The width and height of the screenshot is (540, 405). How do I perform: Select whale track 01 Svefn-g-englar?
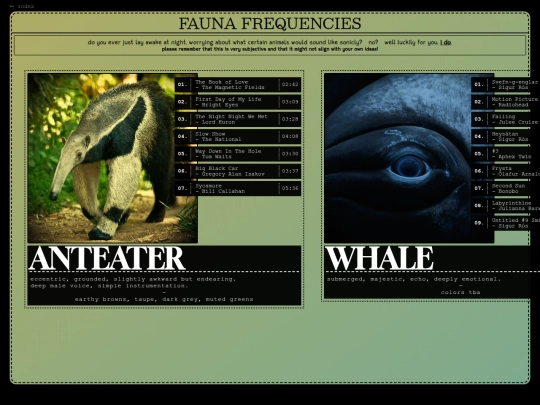(506, 85)
